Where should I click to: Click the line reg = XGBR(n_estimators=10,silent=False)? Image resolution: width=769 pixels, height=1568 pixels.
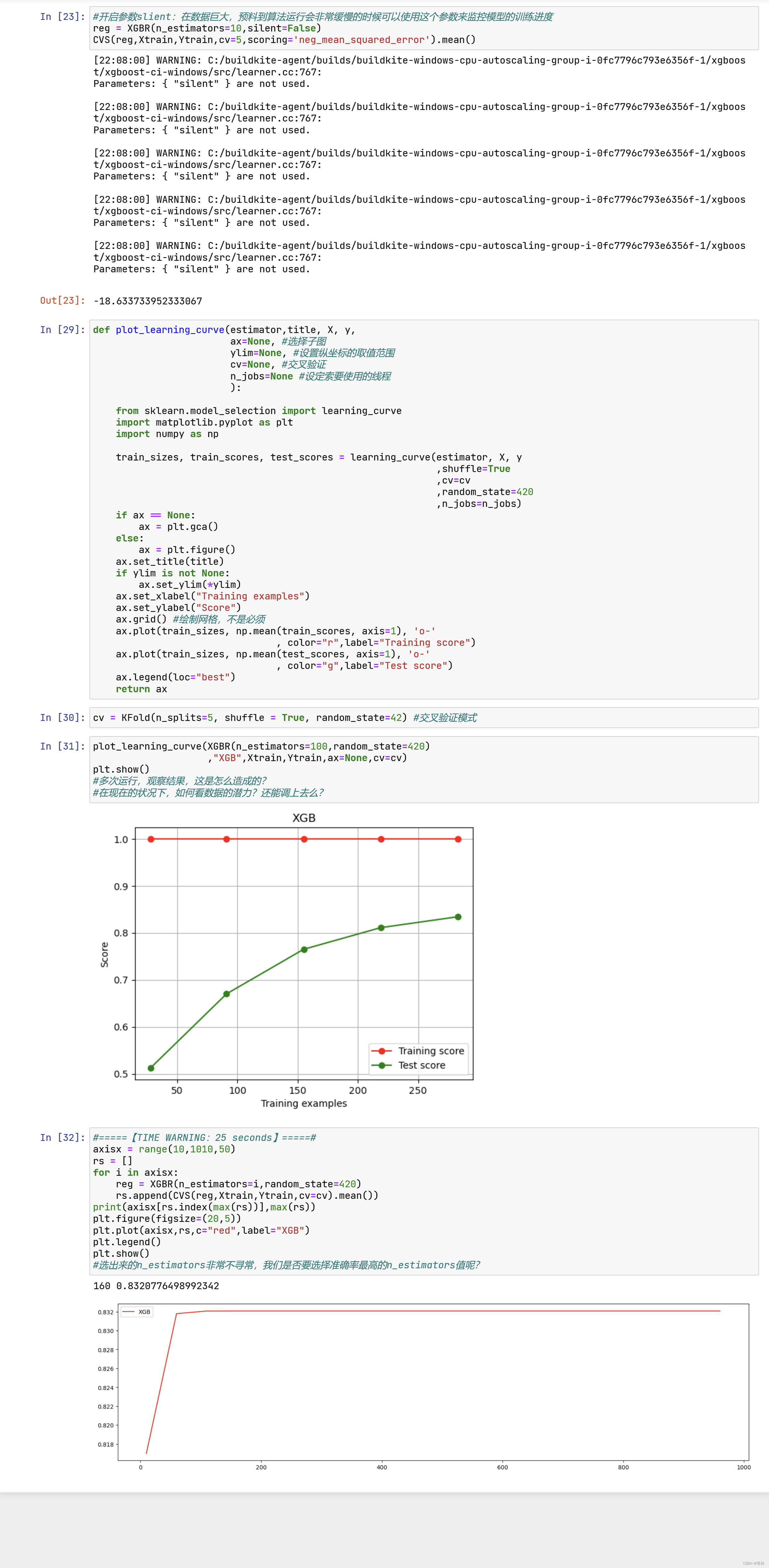click(207, 28)
